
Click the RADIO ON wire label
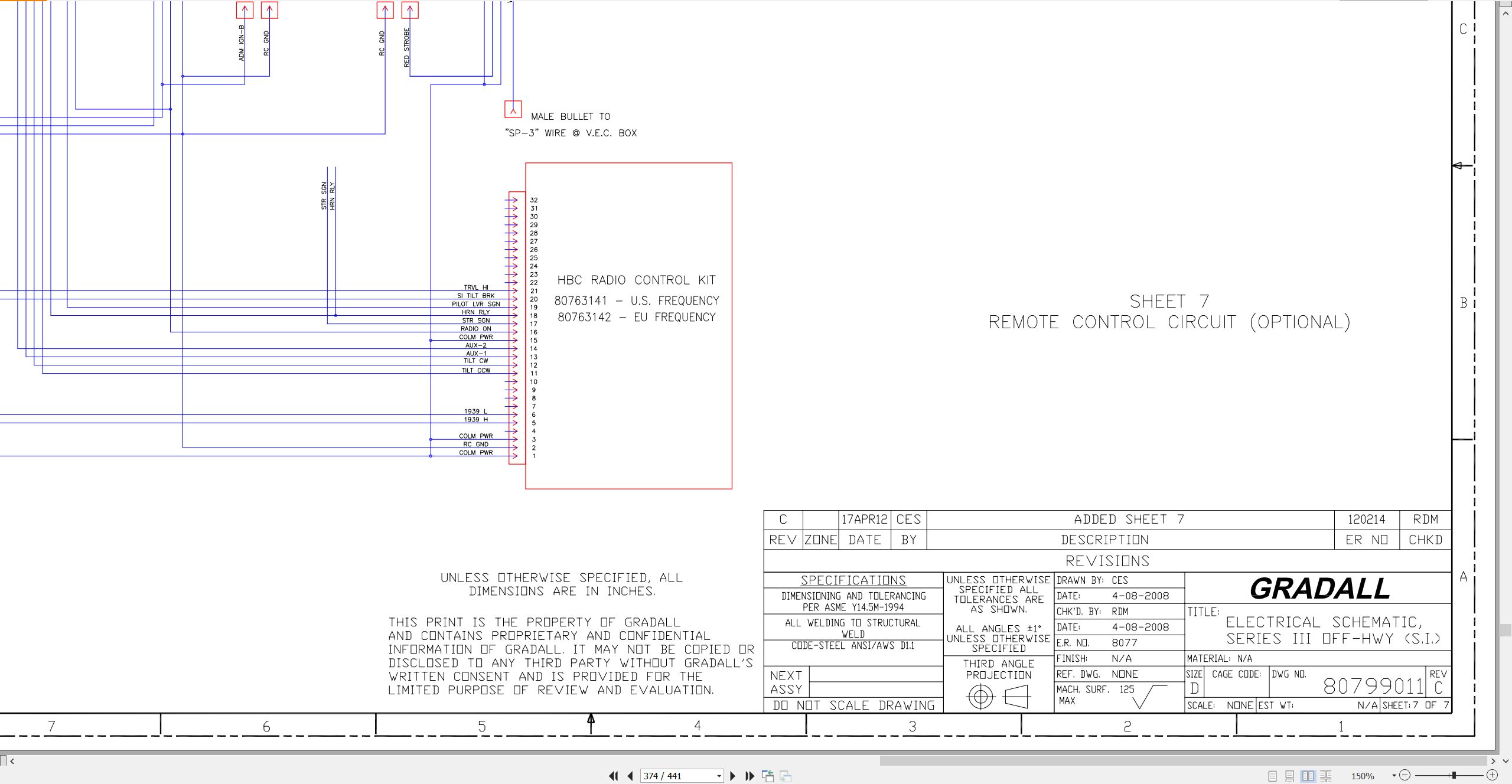coord(475,329)
